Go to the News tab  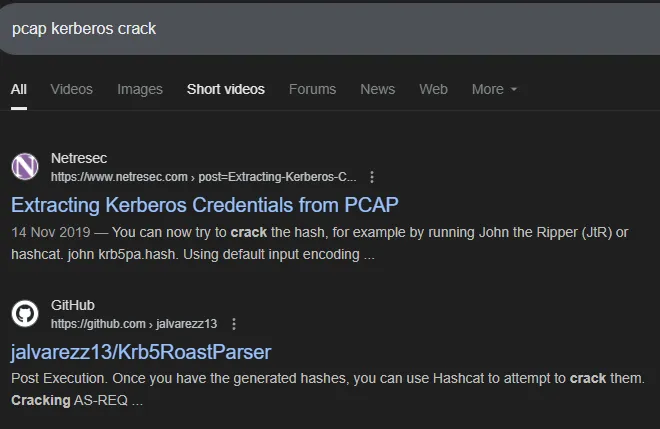pyautogui.click(x=377, y=89)
